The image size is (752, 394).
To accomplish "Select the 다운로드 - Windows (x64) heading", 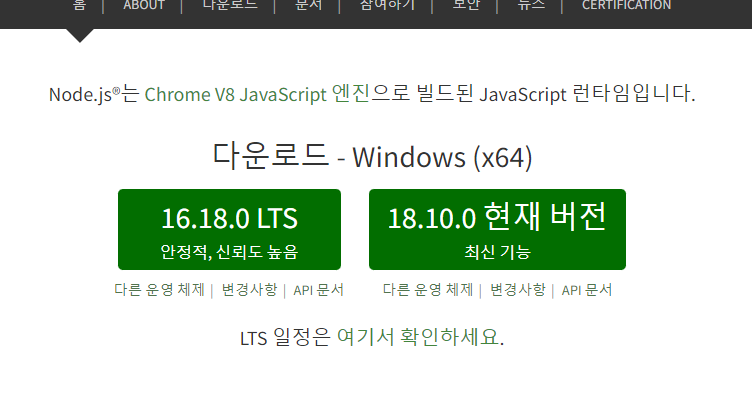I will point(372,156).
